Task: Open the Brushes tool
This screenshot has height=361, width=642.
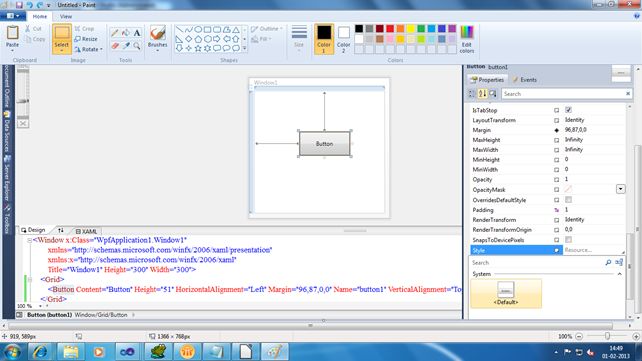Action: point(158,37)
